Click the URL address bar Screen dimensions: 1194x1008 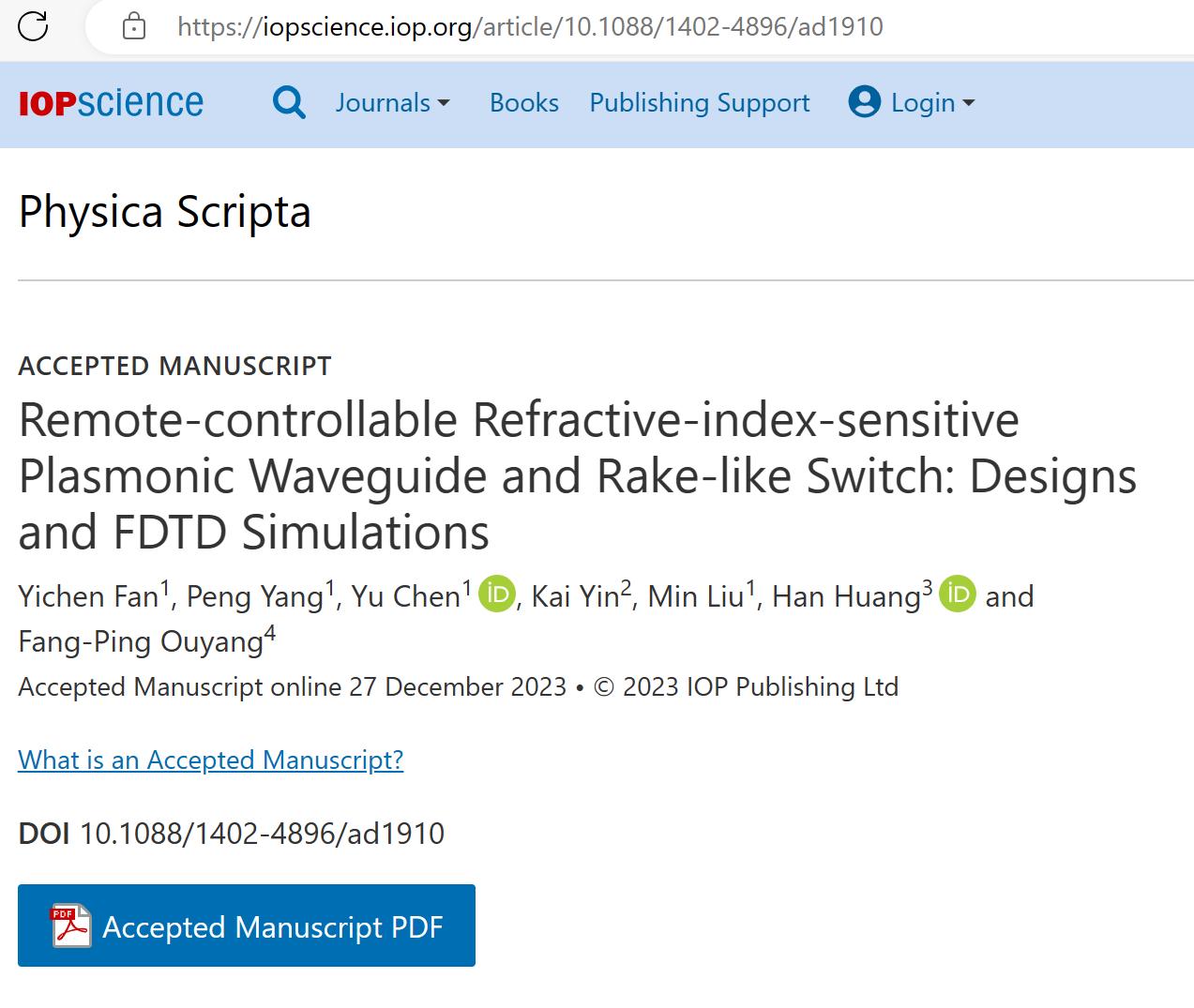click(530, 26)
